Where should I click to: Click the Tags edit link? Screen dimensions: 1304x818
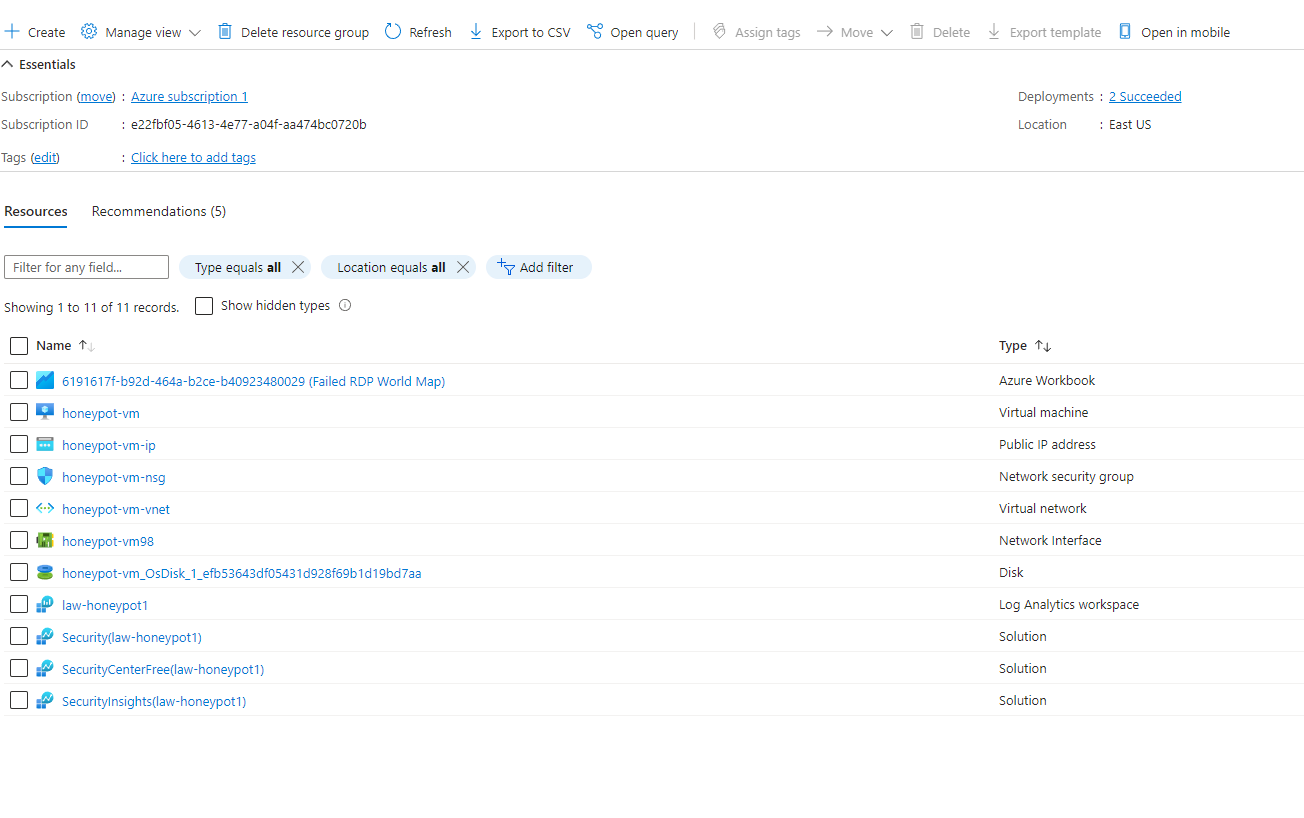(45, 158)
